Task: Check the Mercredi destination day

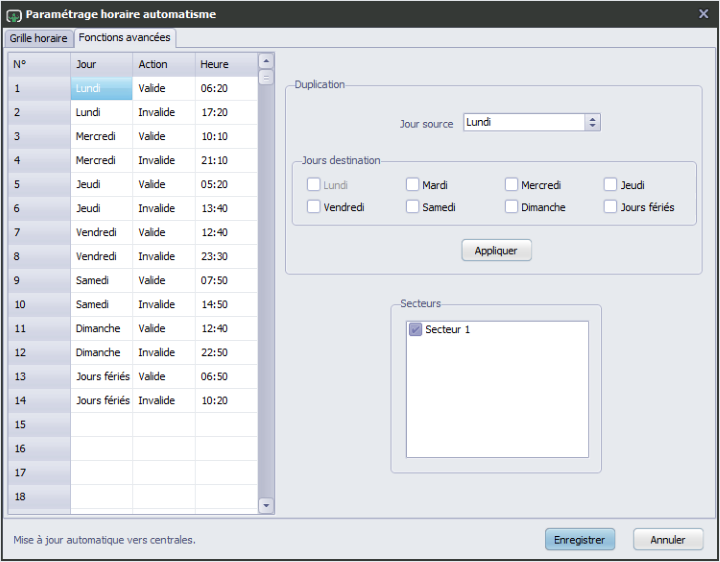Action: [511, 185]
